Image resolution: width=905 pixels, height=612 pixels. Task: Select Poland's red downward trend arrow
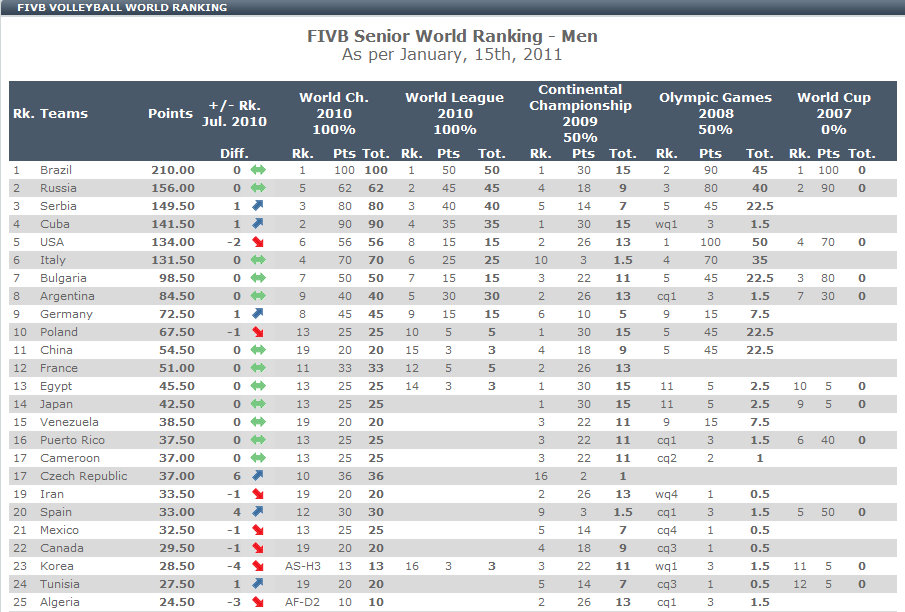tap(258, 332)
